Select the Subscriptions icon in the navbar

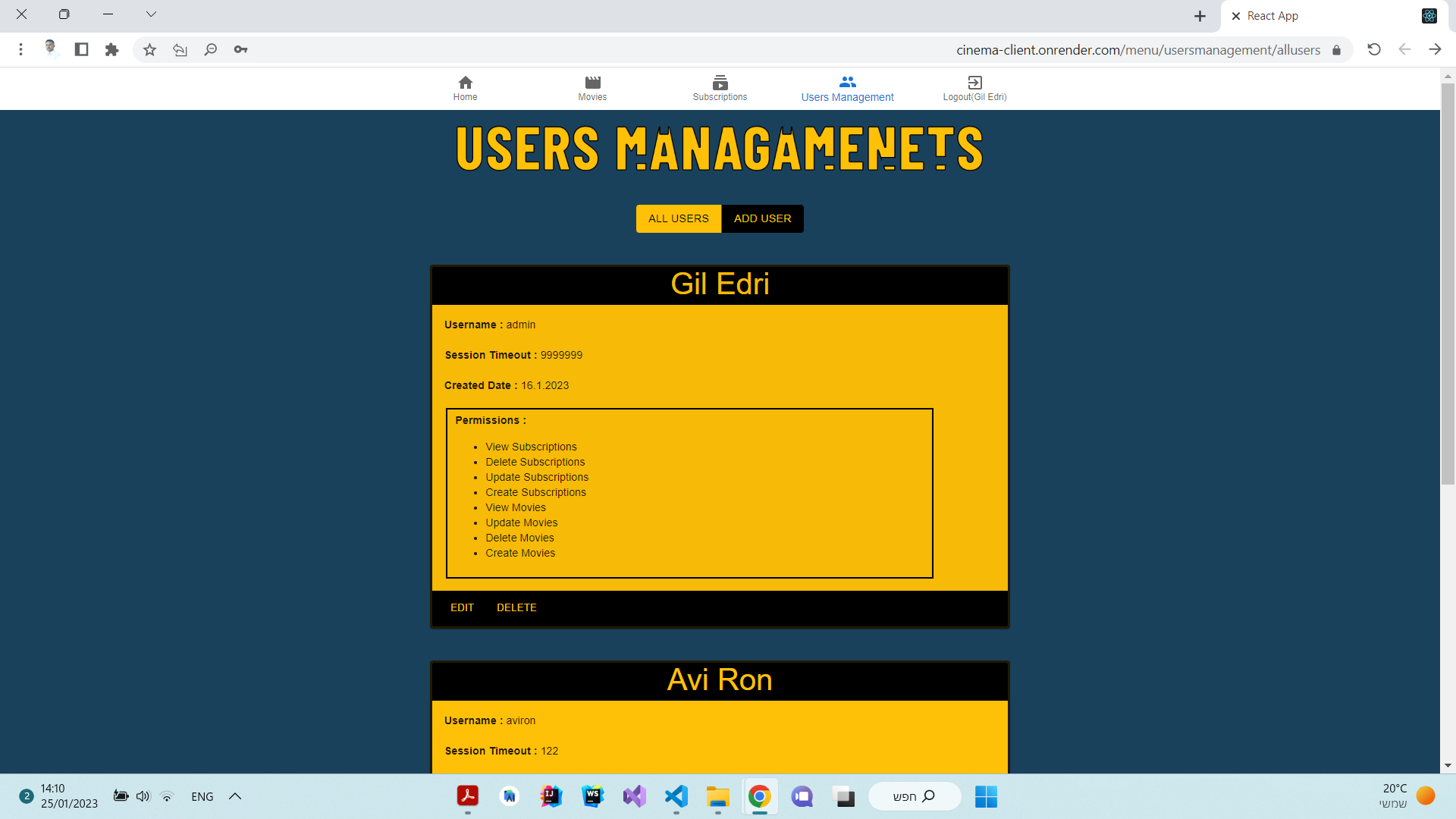(x=720, y=83)
